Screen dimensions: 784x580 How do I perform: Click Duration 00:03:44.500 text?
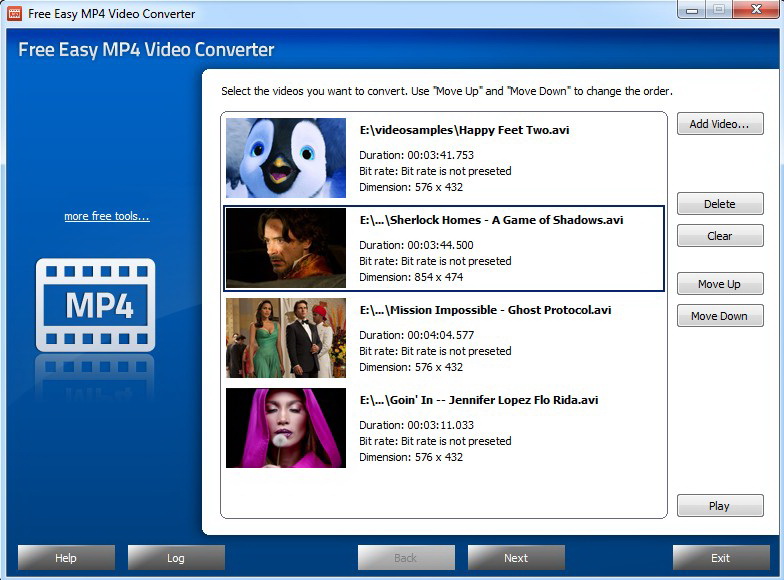pos(416,245)
